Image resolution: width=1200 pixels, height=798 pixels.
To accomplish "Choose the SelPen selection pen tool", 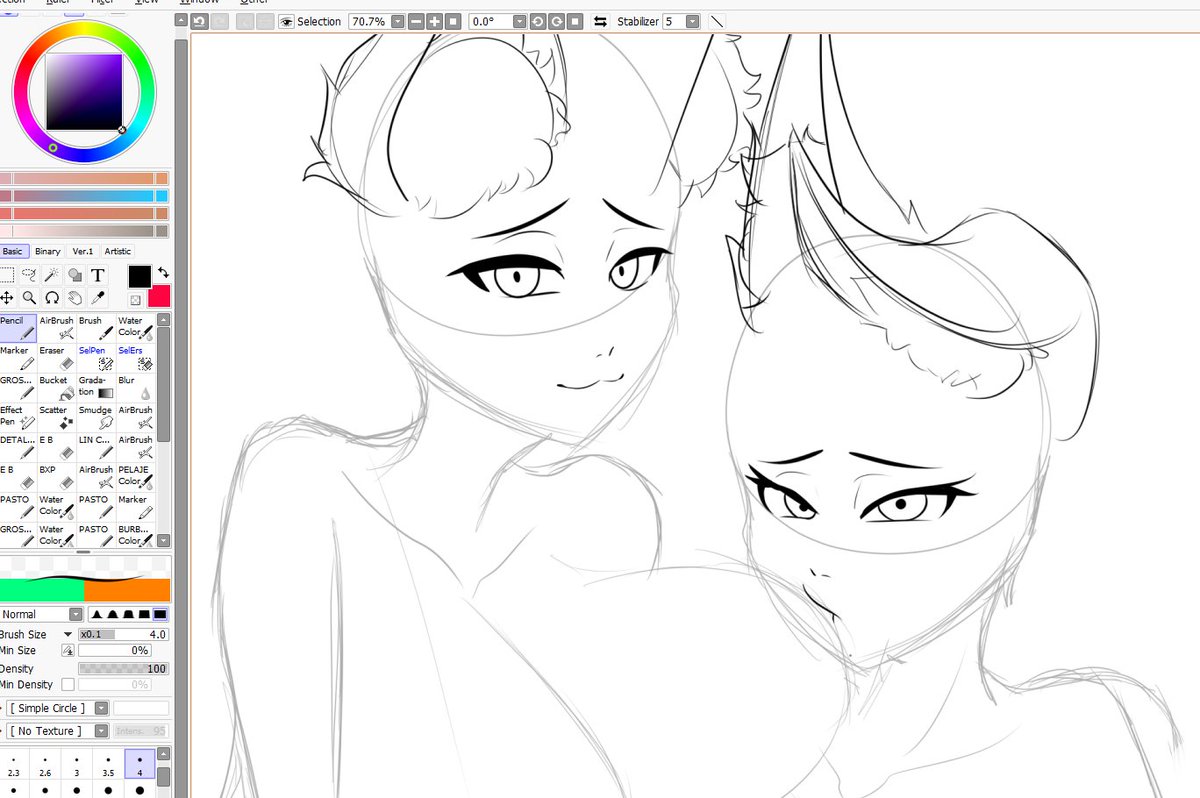I will tap(96, 358).
